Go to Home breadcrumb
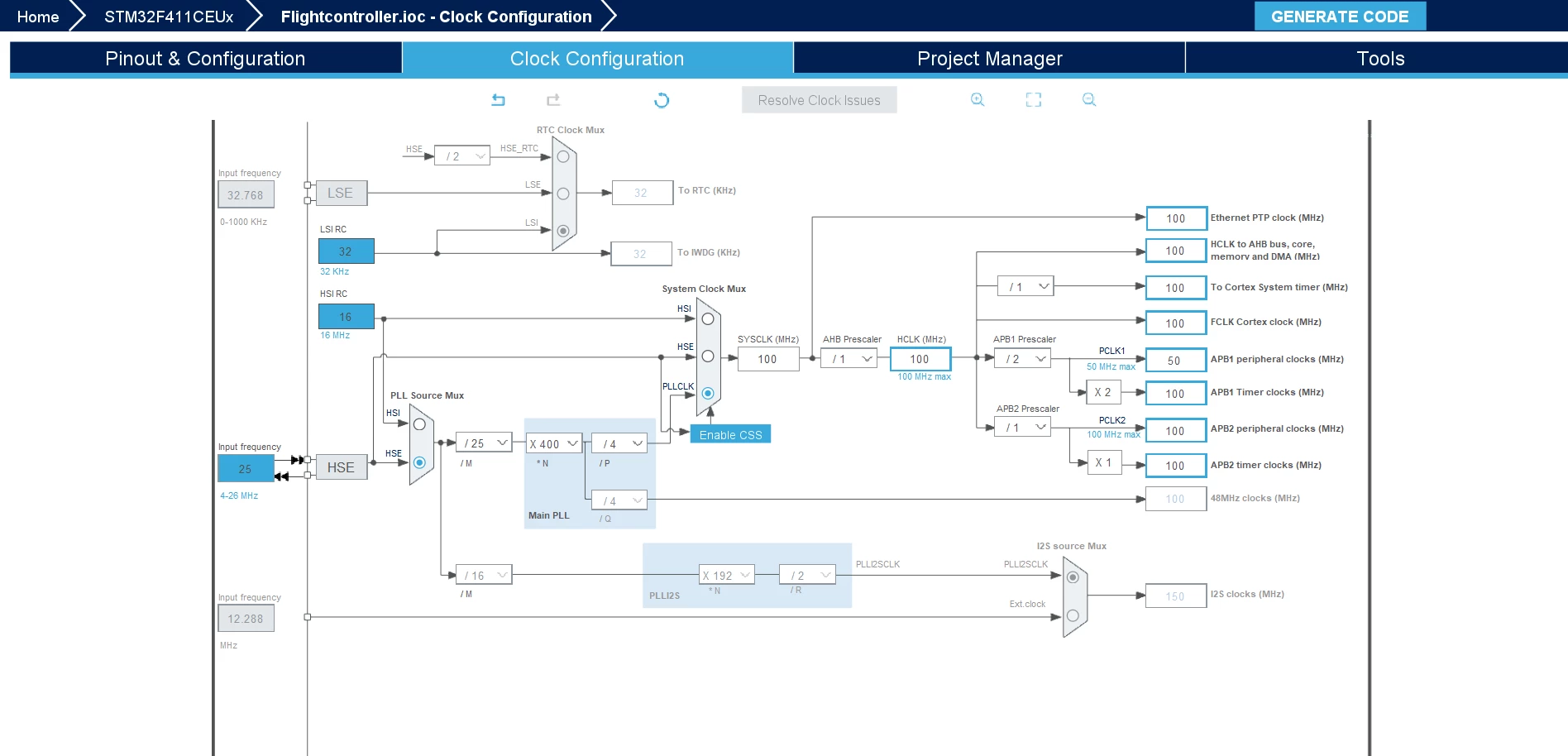Screen dimensions: 1568x756 point(38,17)
